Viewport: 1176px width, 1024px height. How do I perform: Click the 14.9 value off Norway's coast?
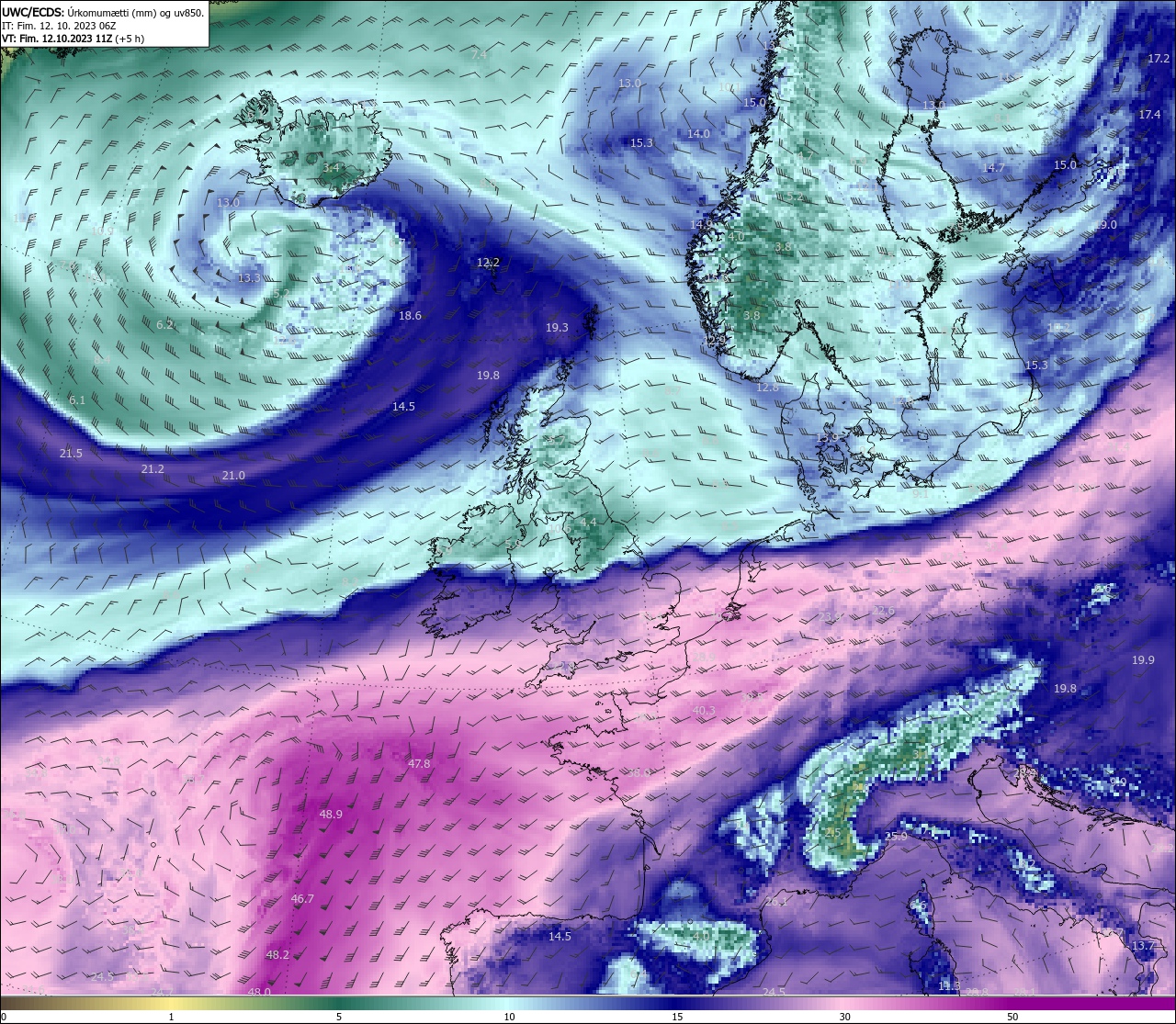pos(701,225)
